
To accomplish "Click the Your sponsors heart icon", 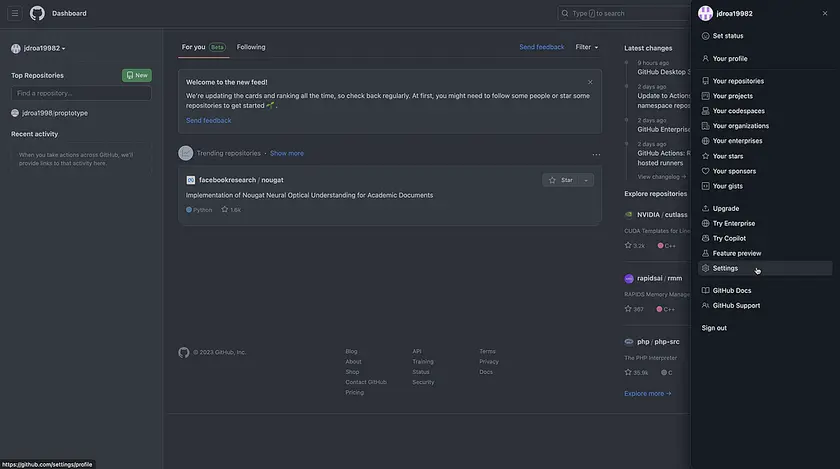I will (x=705, y=171).
